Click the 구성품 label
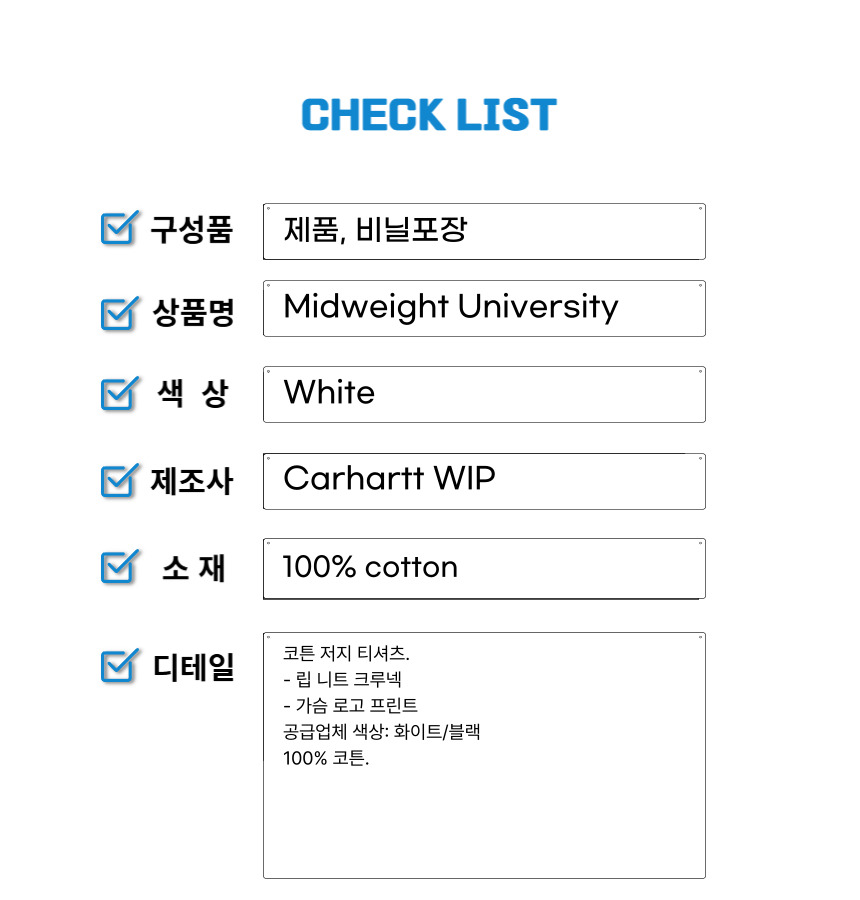Image resolution: width=860 pixels, height=900 pixels. pos(191,230)
